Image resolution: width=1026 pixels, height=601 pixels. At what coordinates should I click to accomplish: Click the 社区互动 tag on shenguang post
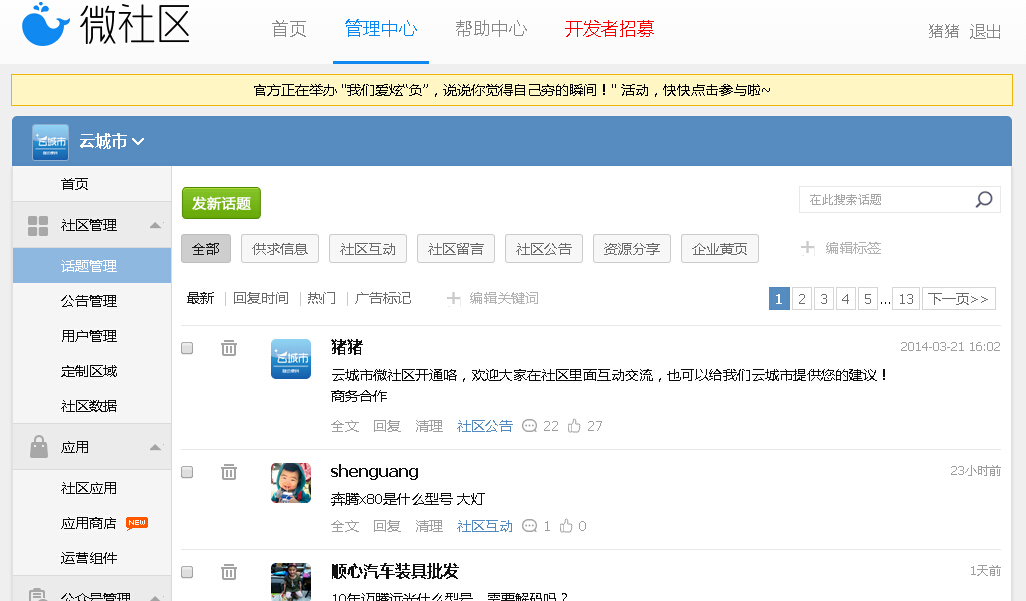(485, 526)
